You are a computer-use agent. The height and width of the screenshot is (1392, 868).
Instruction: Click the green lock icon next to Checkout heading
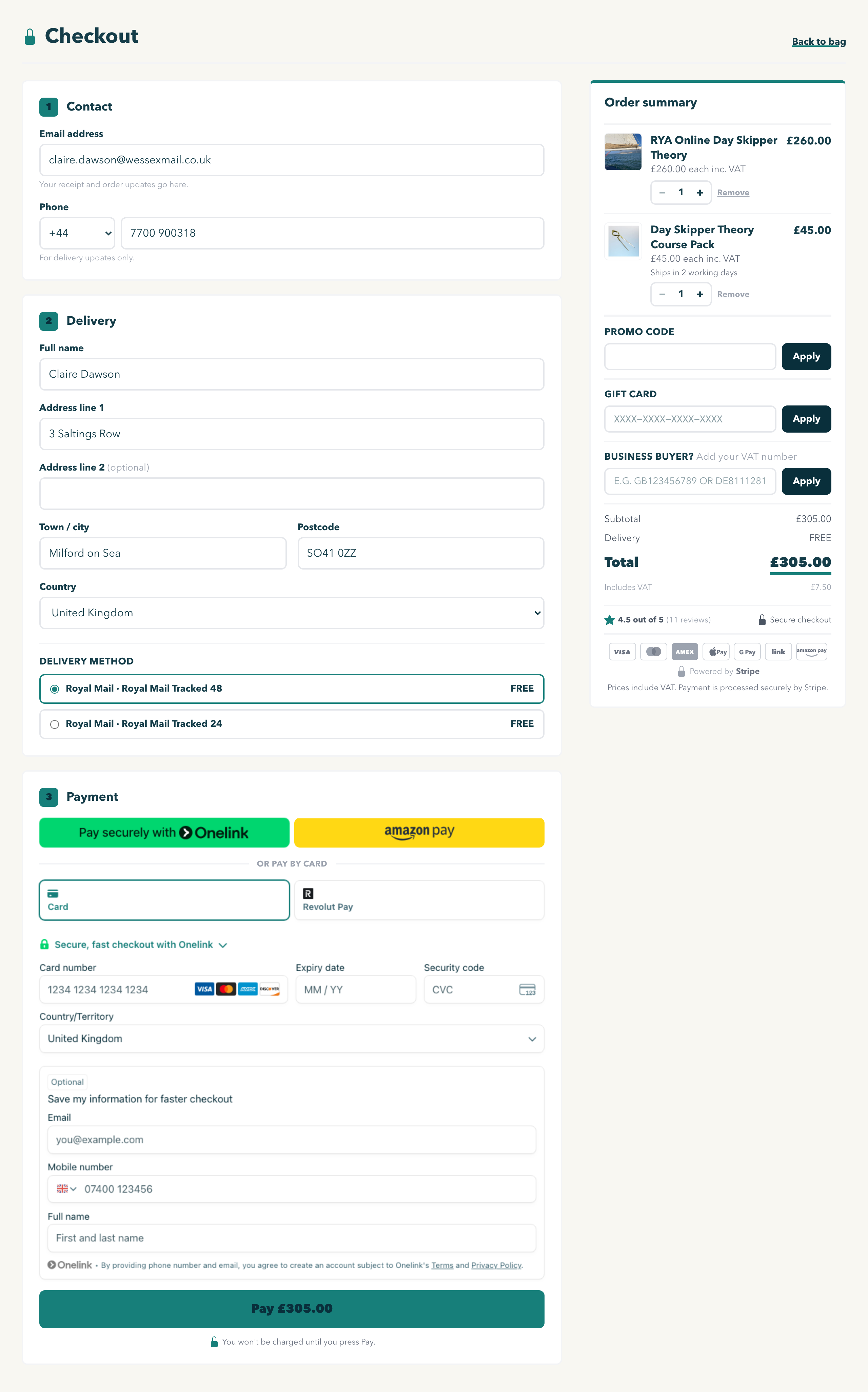pyautogui.click(x=30, y=37)
